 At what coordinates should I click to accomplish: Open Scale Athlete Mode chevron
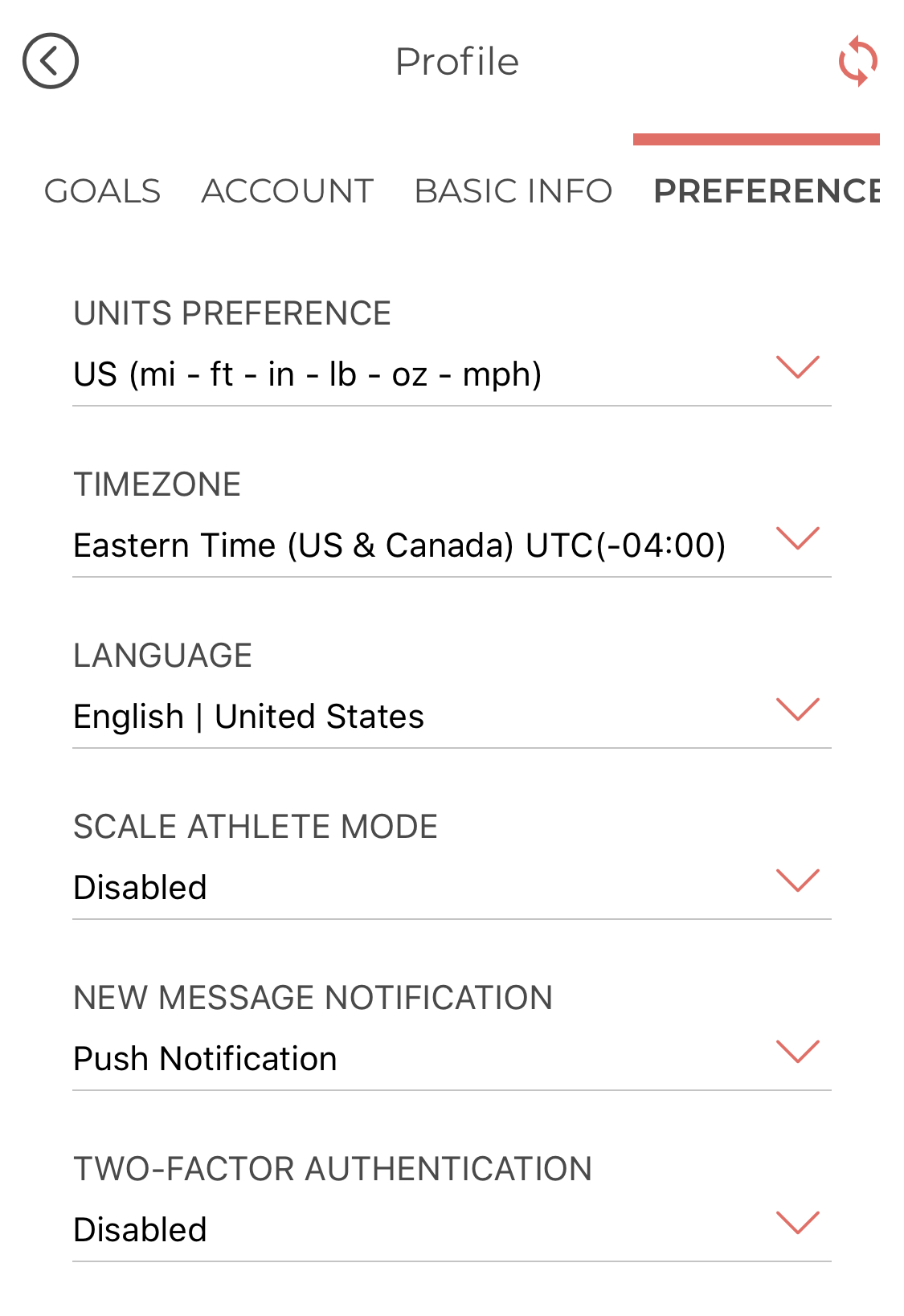[797, 881]
